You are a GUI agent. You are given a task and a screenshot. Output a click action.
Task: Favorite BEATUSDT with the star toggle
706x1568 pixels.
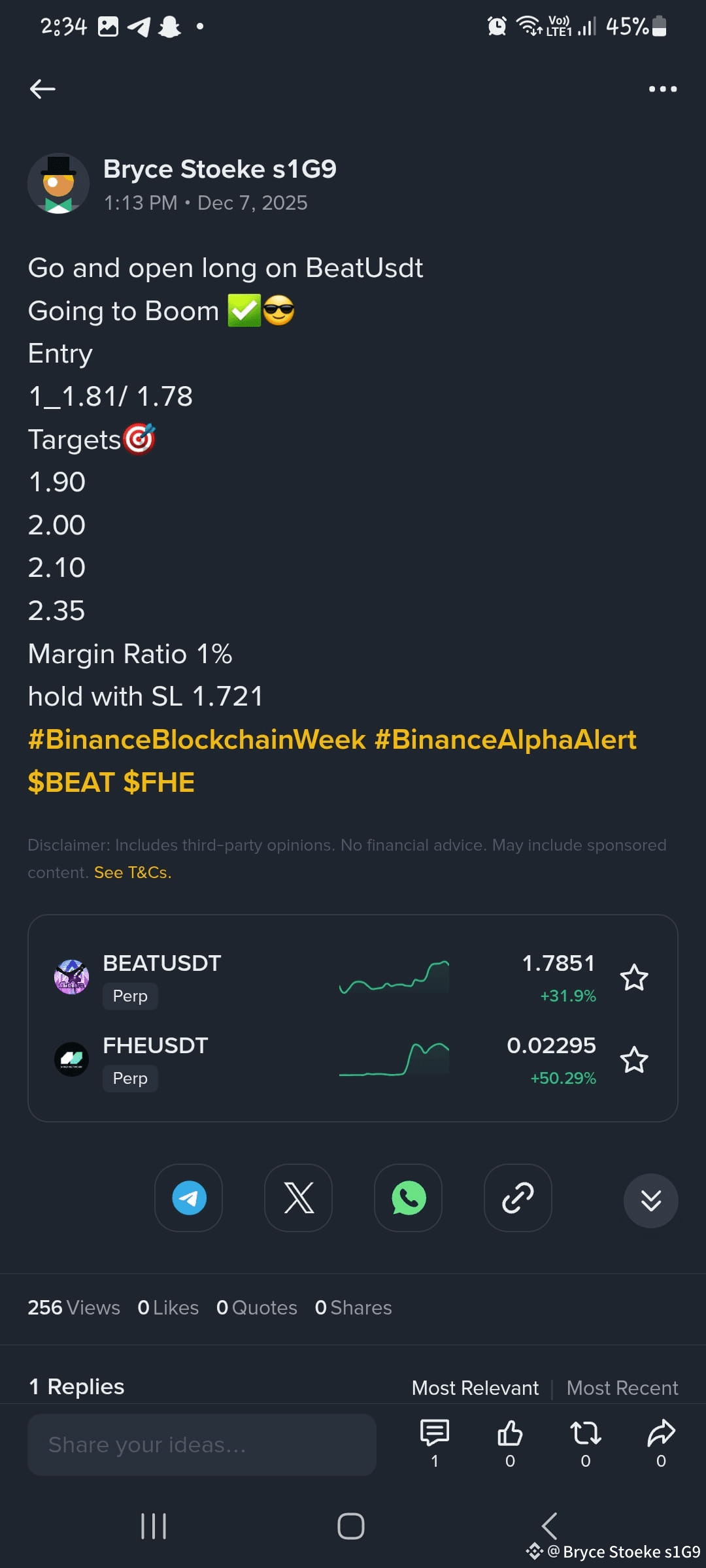634,977
